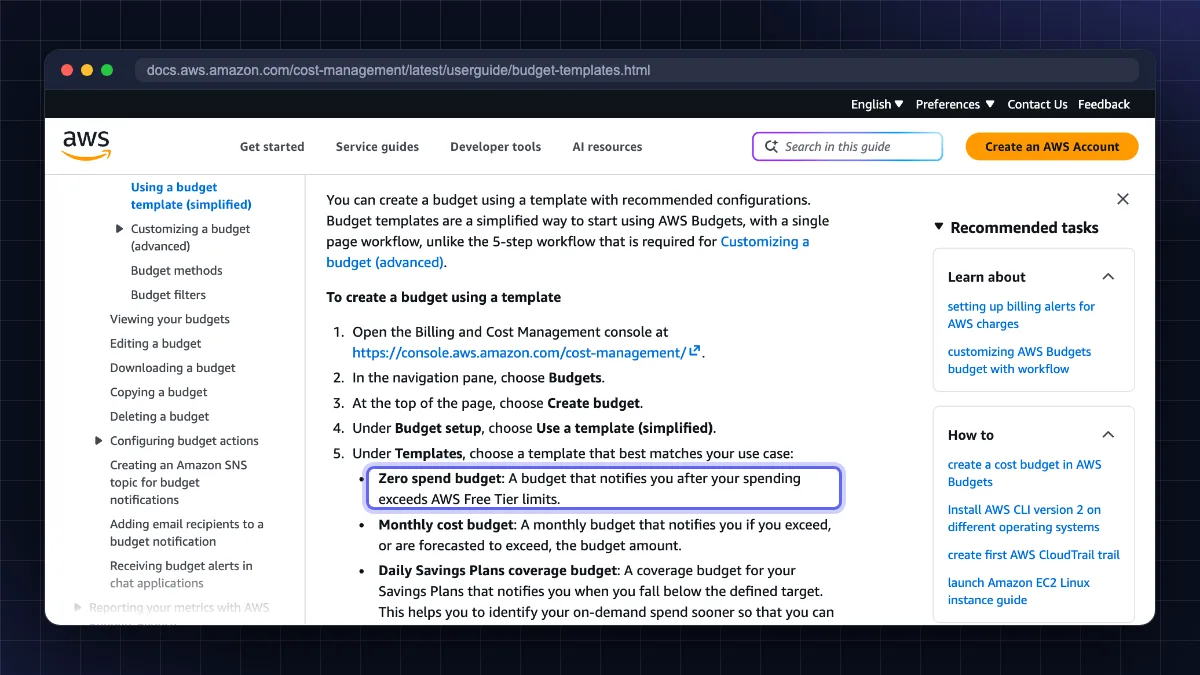Image resolution: width=1200 pixels, height=675 pixels.
Task: Close the Recommended tasks panel
Action: click(x=1123, y=199)
